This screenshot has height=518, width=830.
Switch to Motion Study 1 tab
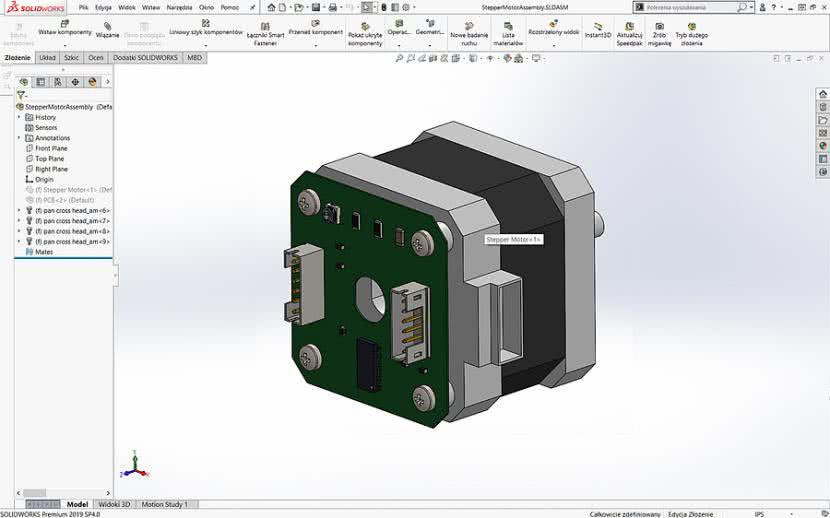pos(164,504)
